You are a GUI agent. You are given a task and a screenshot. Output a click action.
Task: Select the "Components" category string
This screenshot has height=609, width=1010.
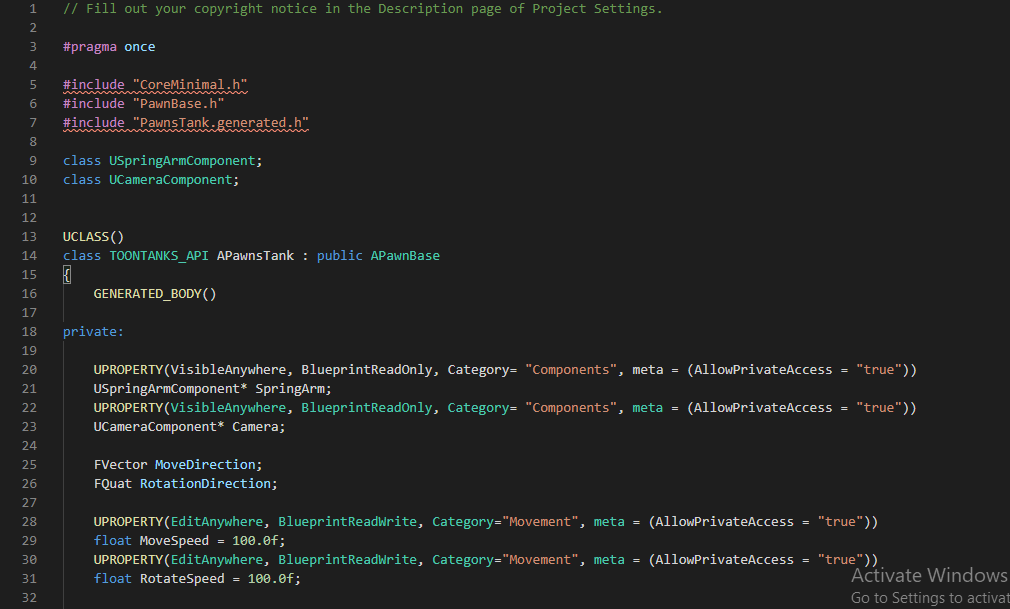[570, 369]
